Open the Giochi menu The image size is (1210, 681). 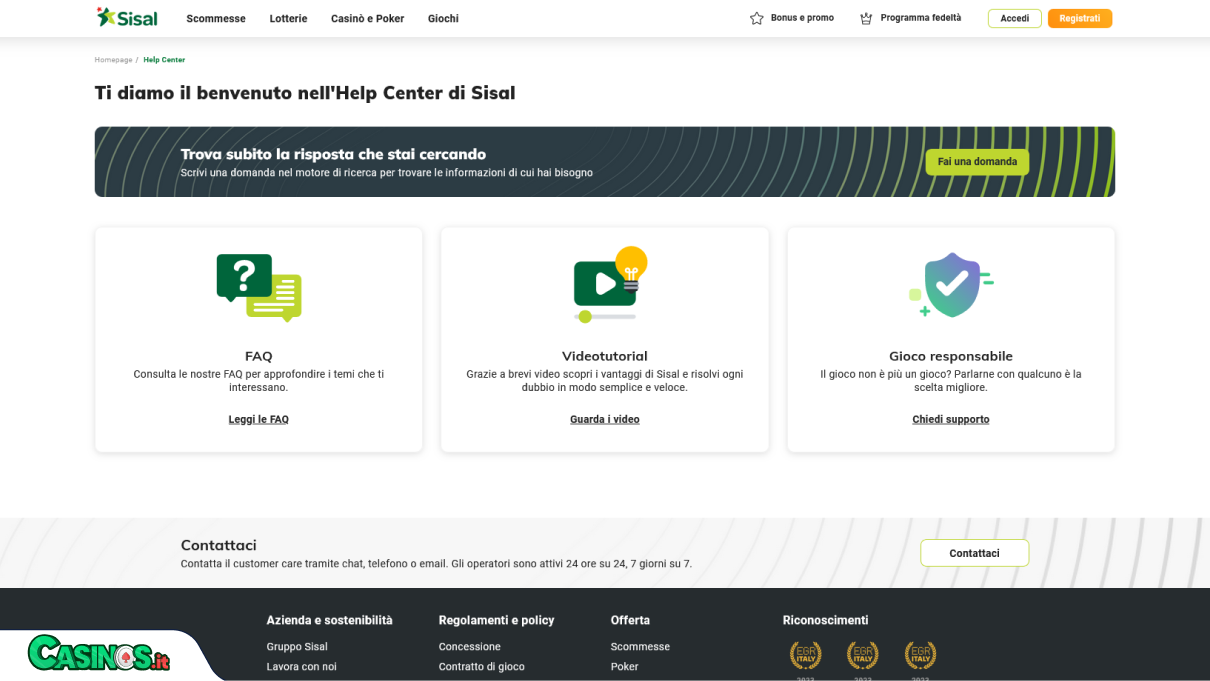tap(443, 19)
